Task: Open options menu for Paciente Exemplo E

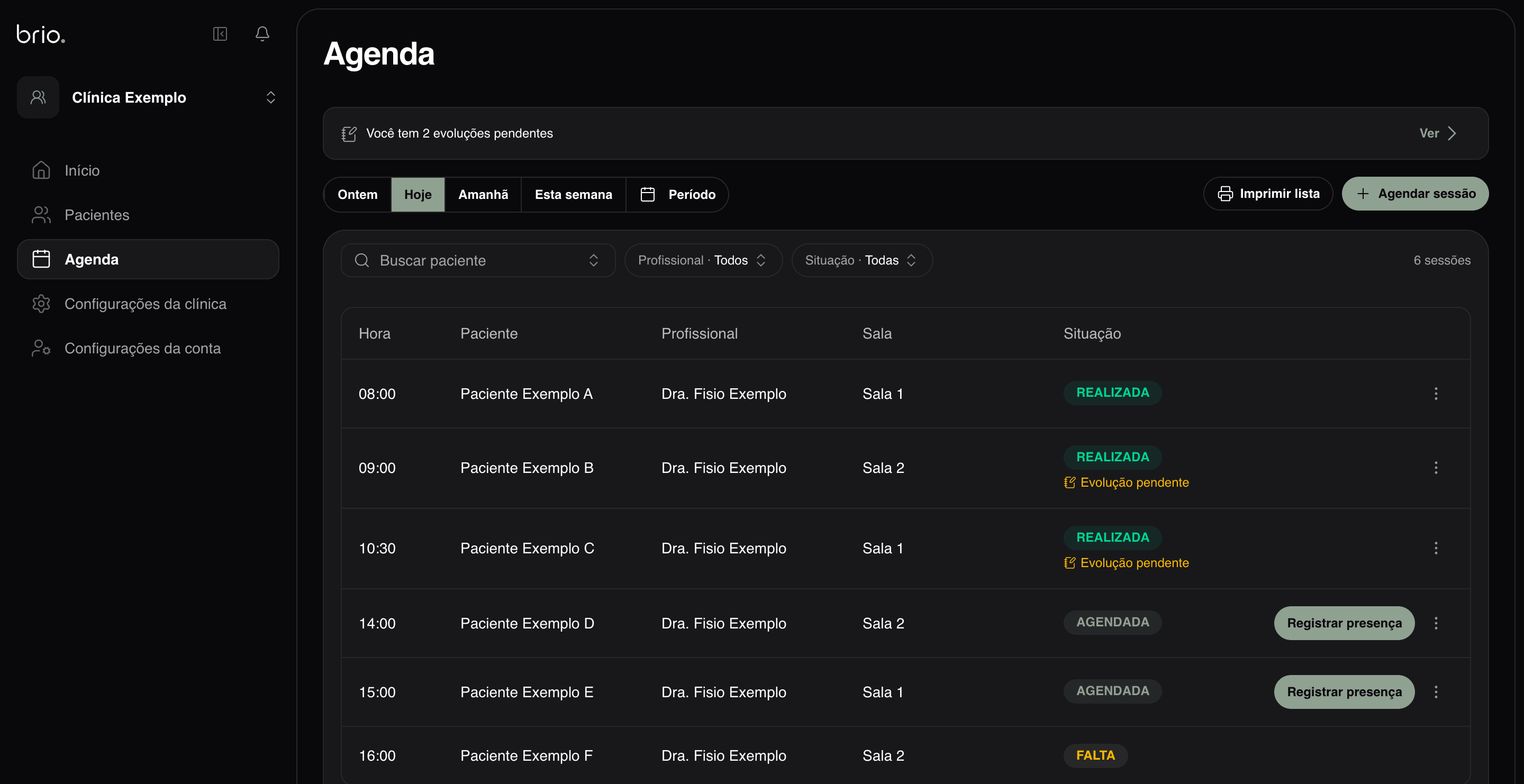Action: pos(1436,692)
